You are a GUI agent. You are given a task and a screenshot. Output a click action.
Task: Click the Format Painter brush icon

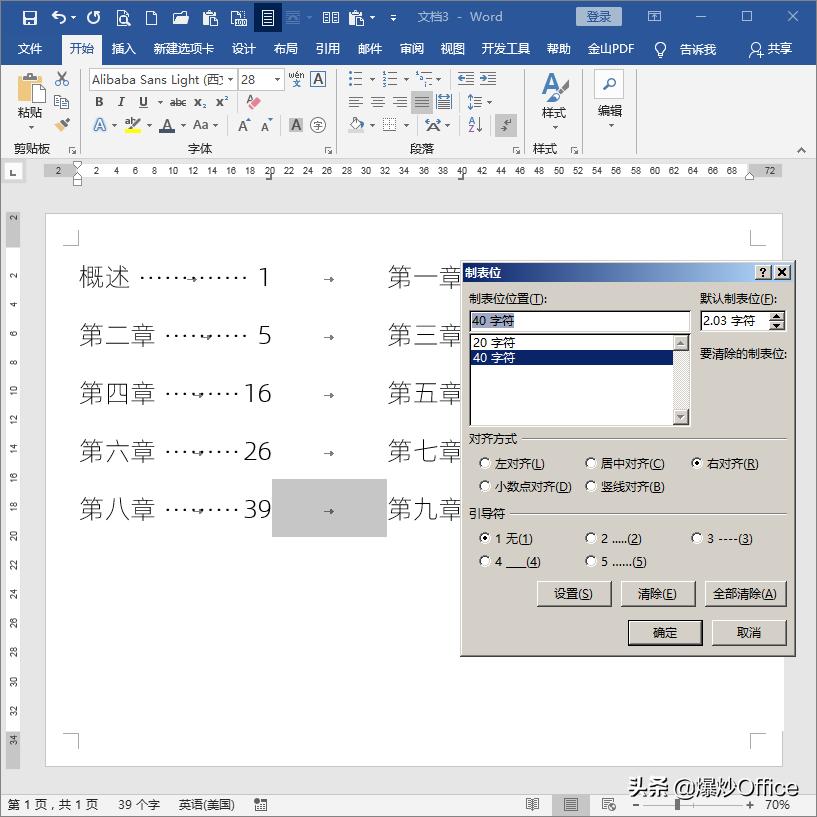[x=62, y=124]
